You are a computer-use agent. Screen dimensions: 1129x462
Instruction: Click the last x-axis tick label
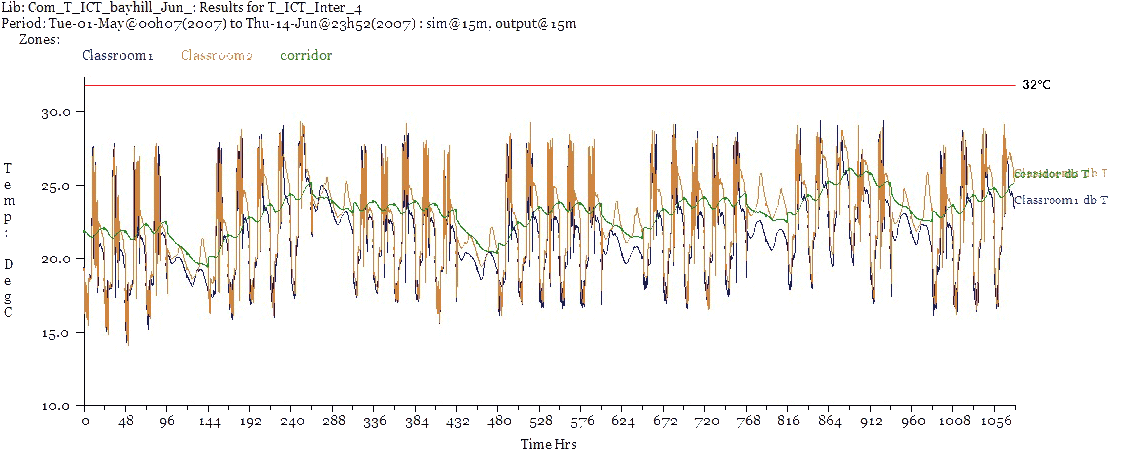point(1001,421)
